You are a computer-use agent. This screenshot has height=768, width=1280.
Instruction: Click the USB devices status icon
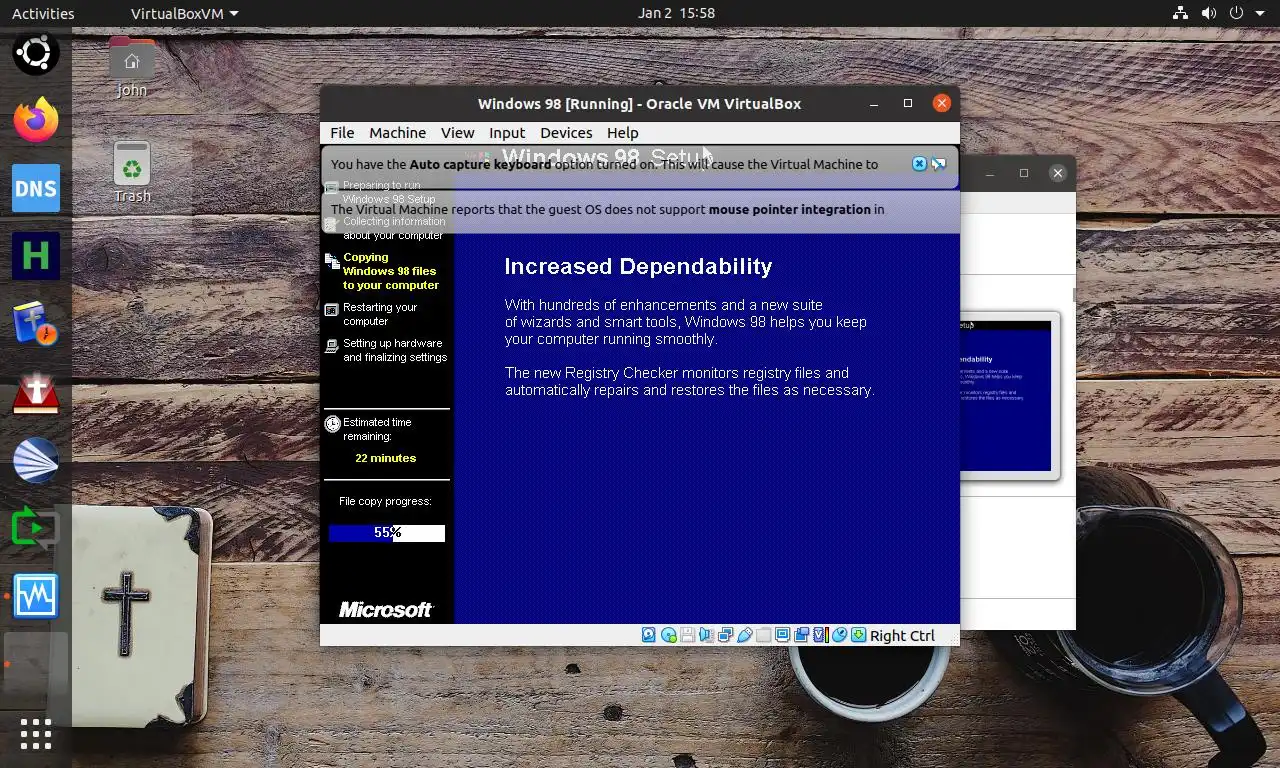click(x=745, y=635)
